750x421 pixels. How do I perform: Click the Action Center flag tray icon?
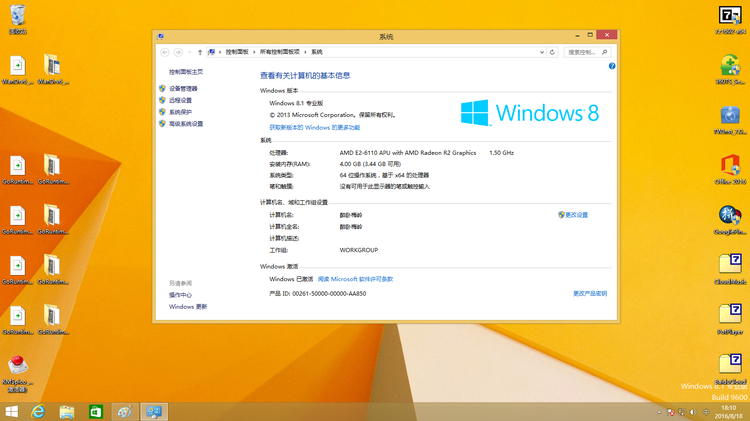click(x=671, y=412)
